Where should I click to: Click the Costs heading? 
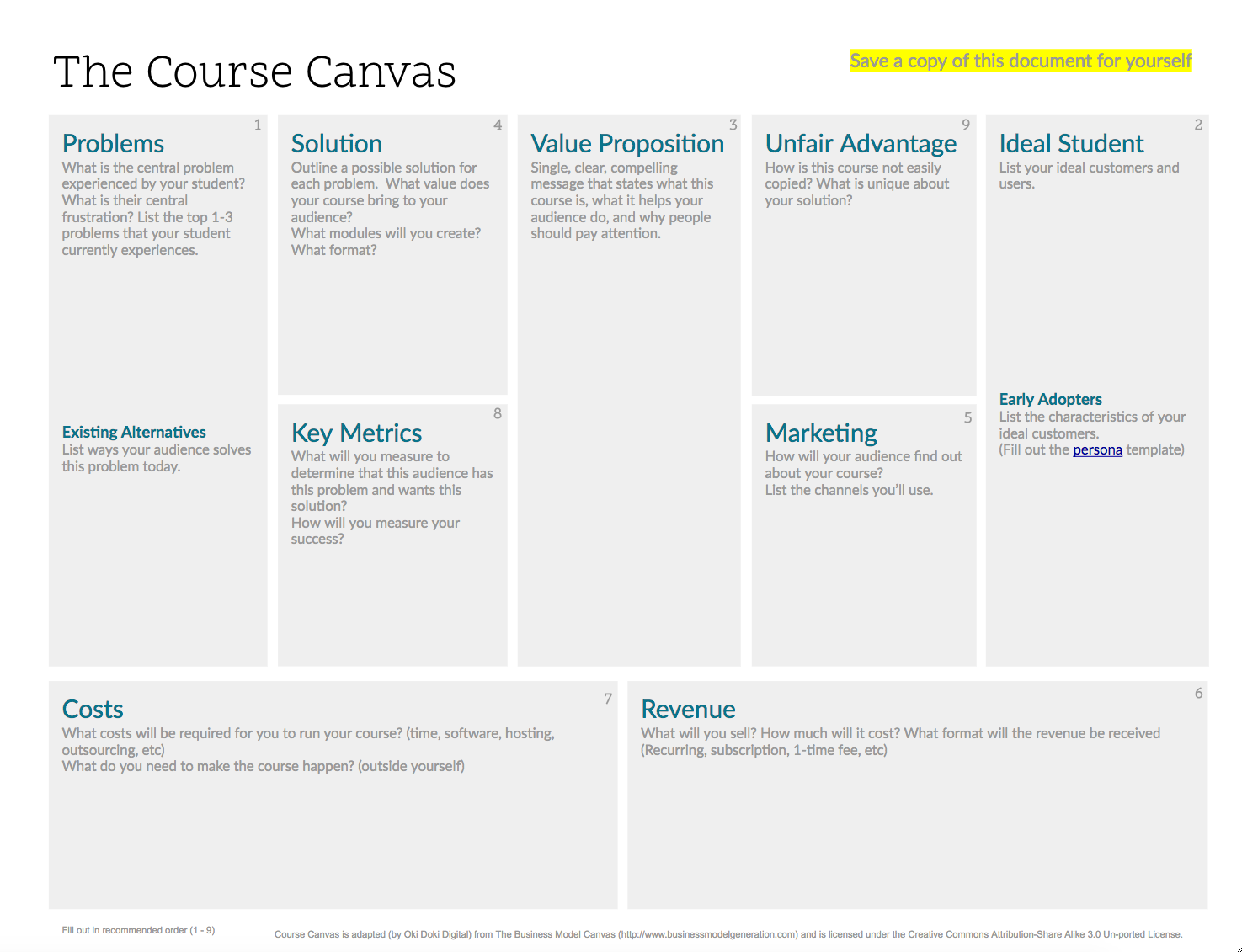[x=93, y=709]
